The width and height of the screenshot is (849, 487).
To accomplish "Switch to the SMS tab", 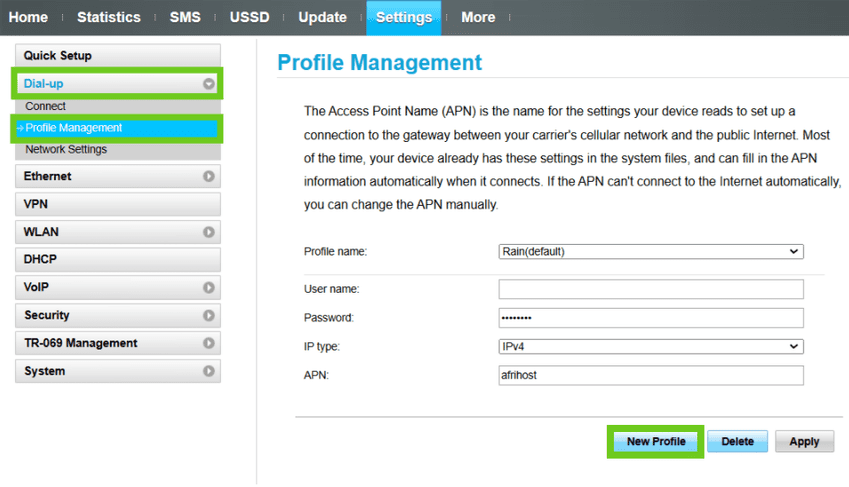I will click(185, 17).
